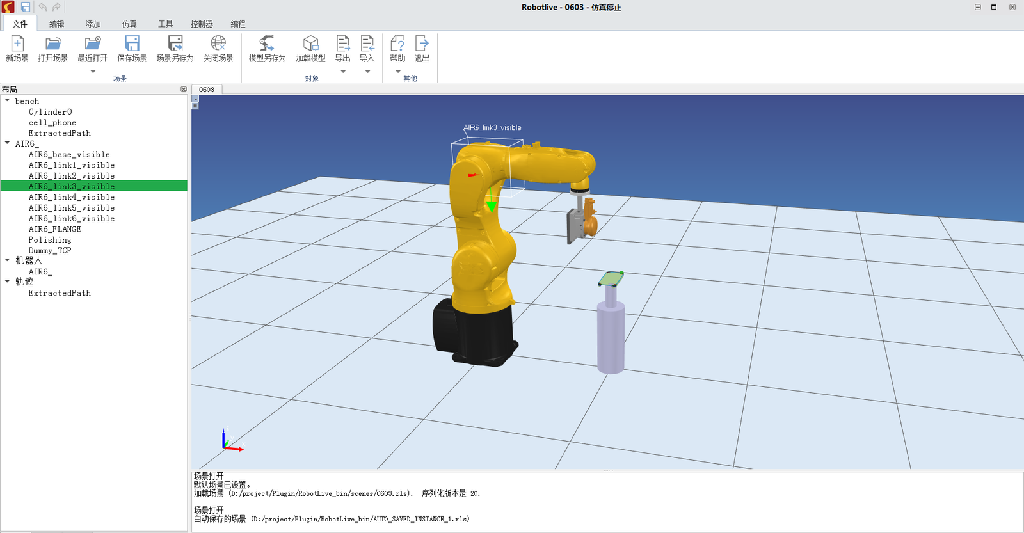Click the 场景另存为 (Save Scene As) icon

click(x=175, y=46)
